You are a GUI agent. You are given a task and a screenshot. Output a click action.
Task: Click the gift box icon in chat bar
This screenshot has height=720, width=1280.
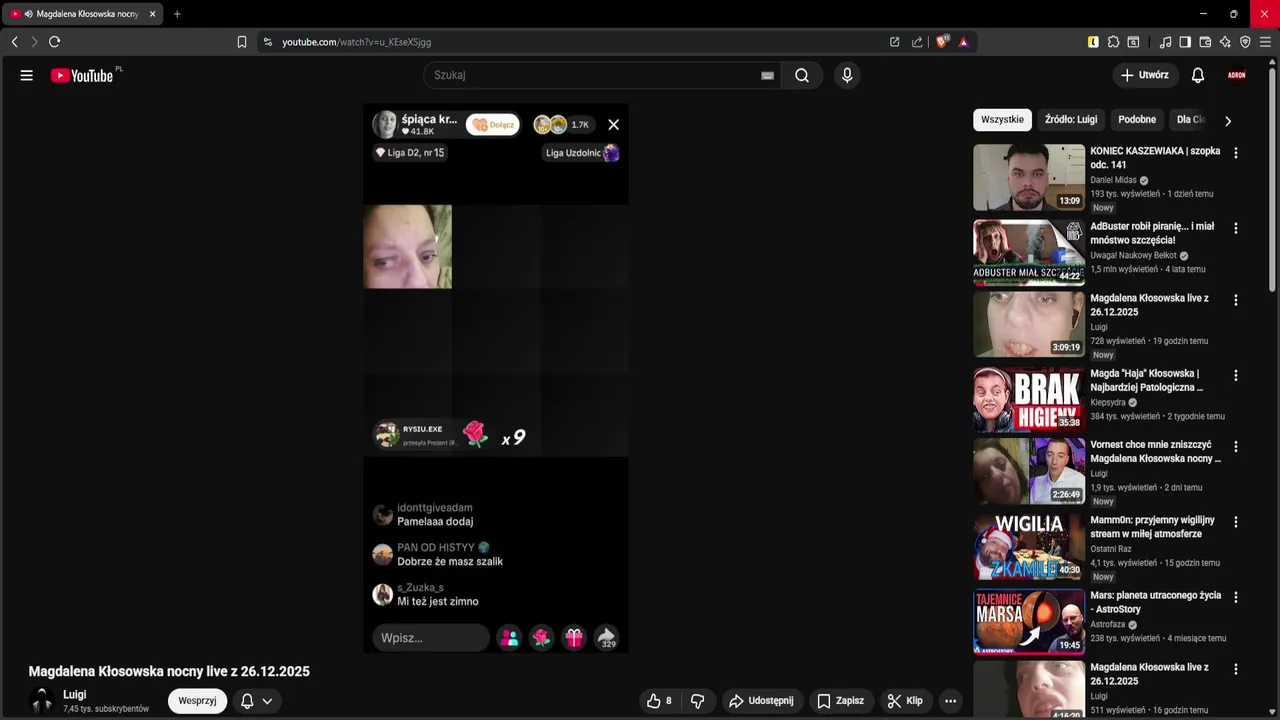[573, 638]
